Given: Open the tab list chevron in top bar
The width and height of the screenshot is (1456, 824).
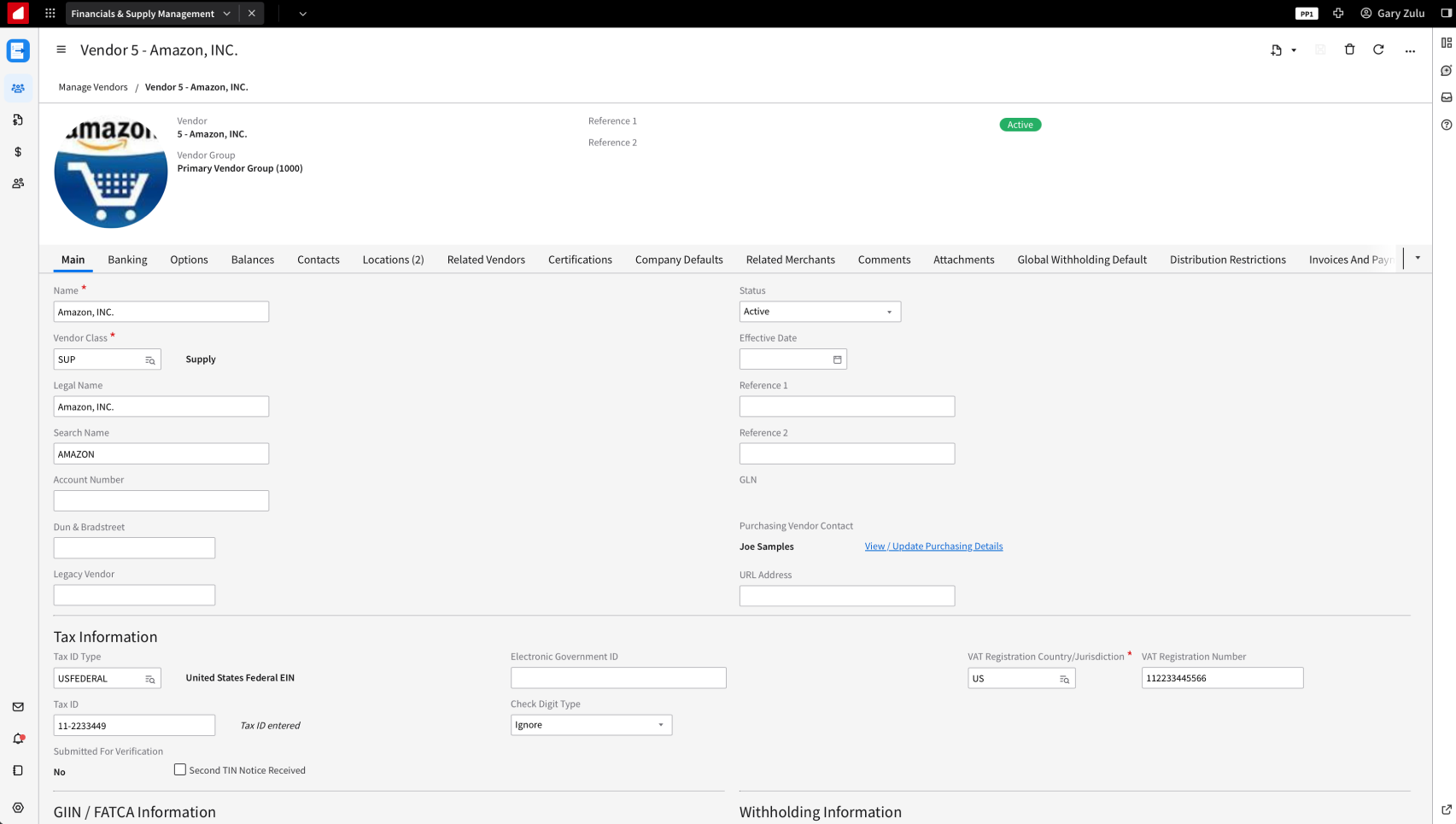Looking at the screenshot, I should coord(303,14).
